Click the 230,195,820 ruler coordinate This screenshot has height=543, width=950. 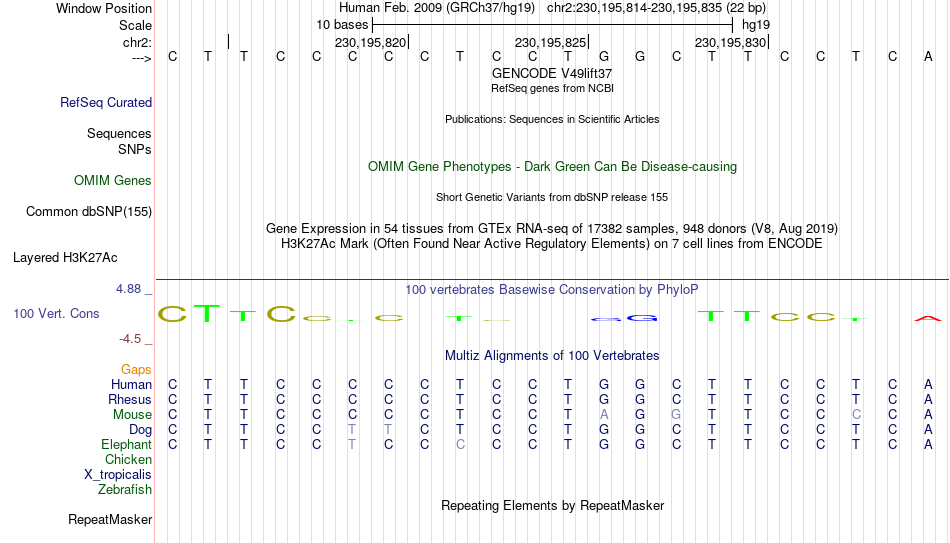point(370,42)
